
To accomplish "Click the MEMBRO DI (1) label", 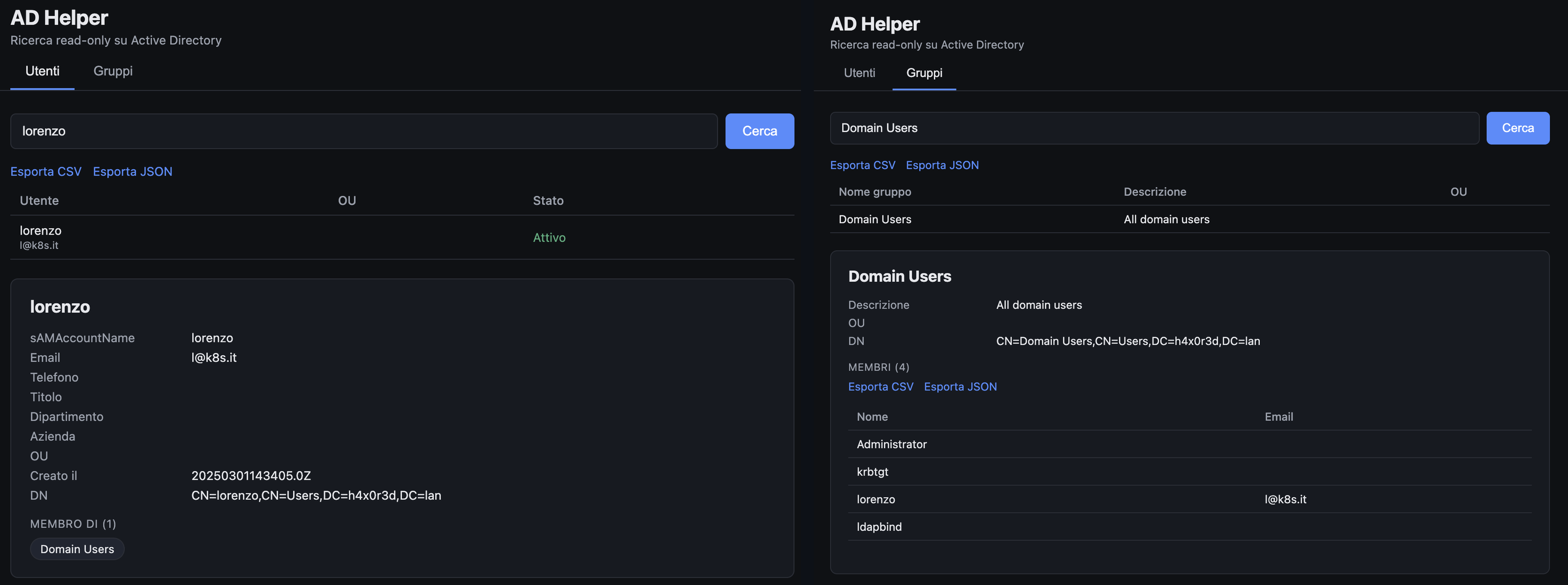I will pos(73,524).
